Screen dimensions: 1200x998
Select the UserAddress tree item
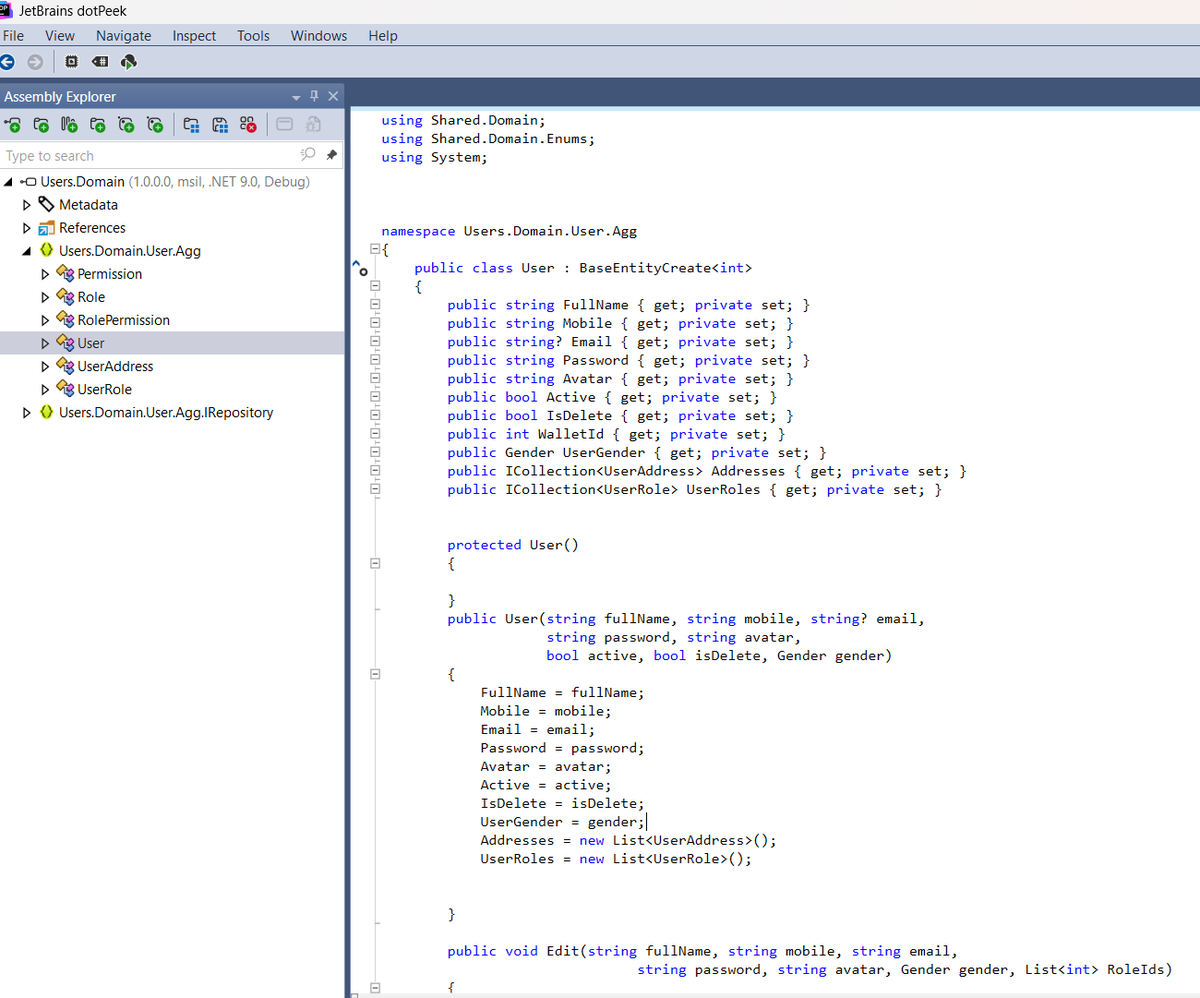click(x=116, y=366)
